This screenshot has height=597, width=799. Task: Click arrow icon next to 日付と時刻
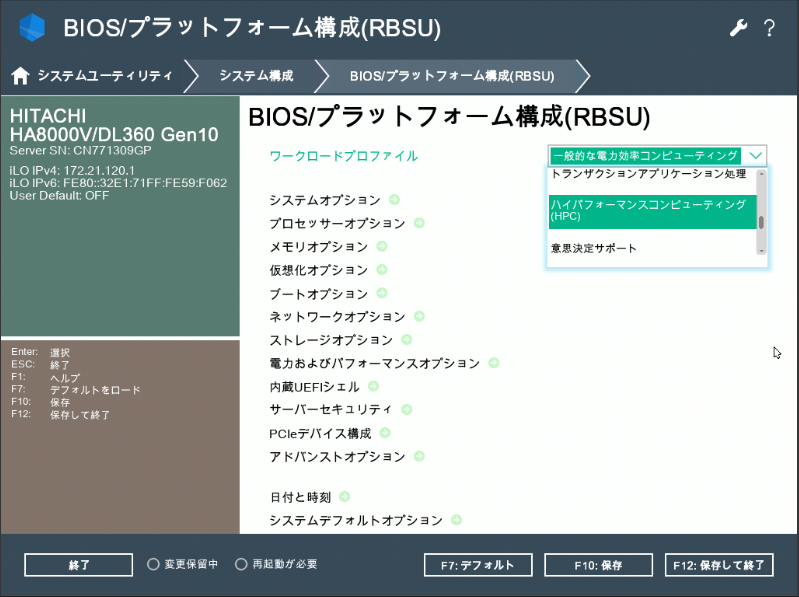(x=344, y=496)
